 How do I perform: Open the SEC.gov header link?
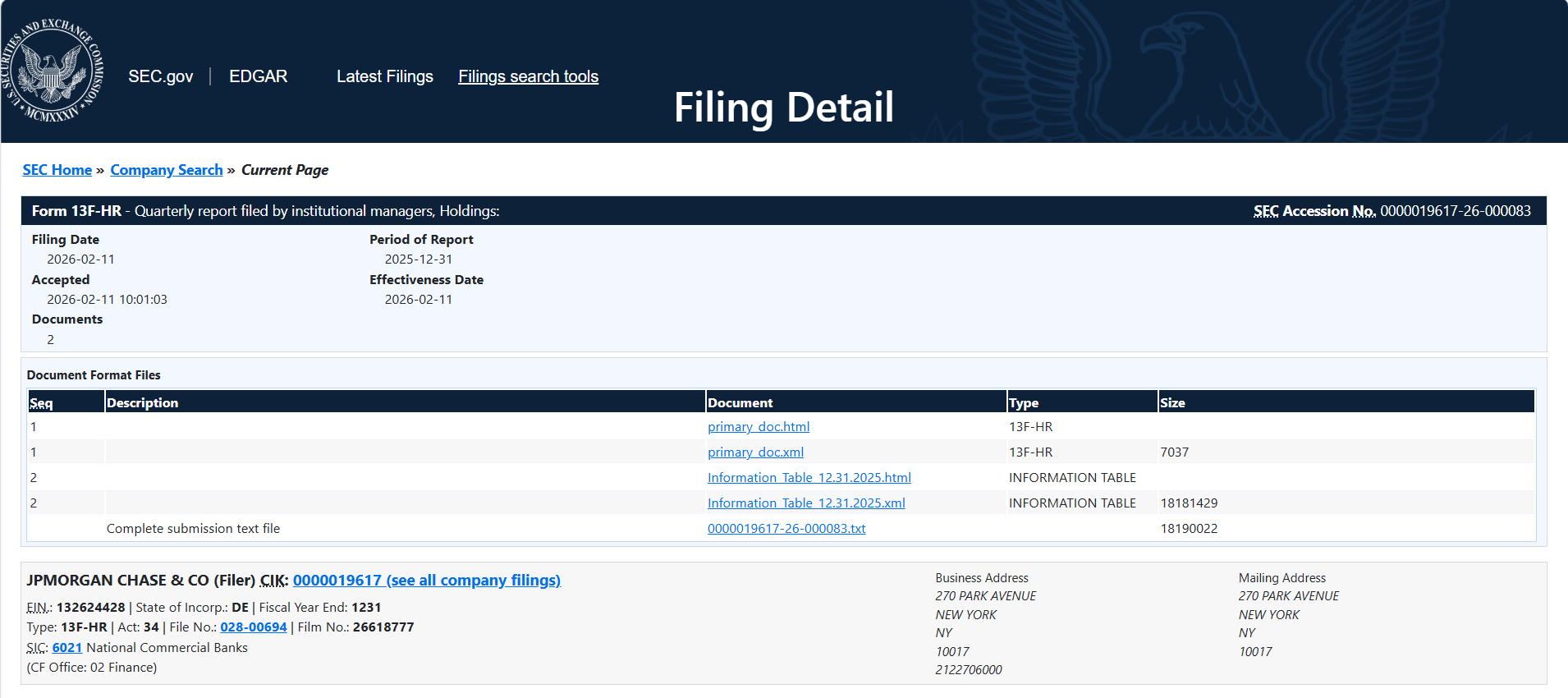coord(161,76)
